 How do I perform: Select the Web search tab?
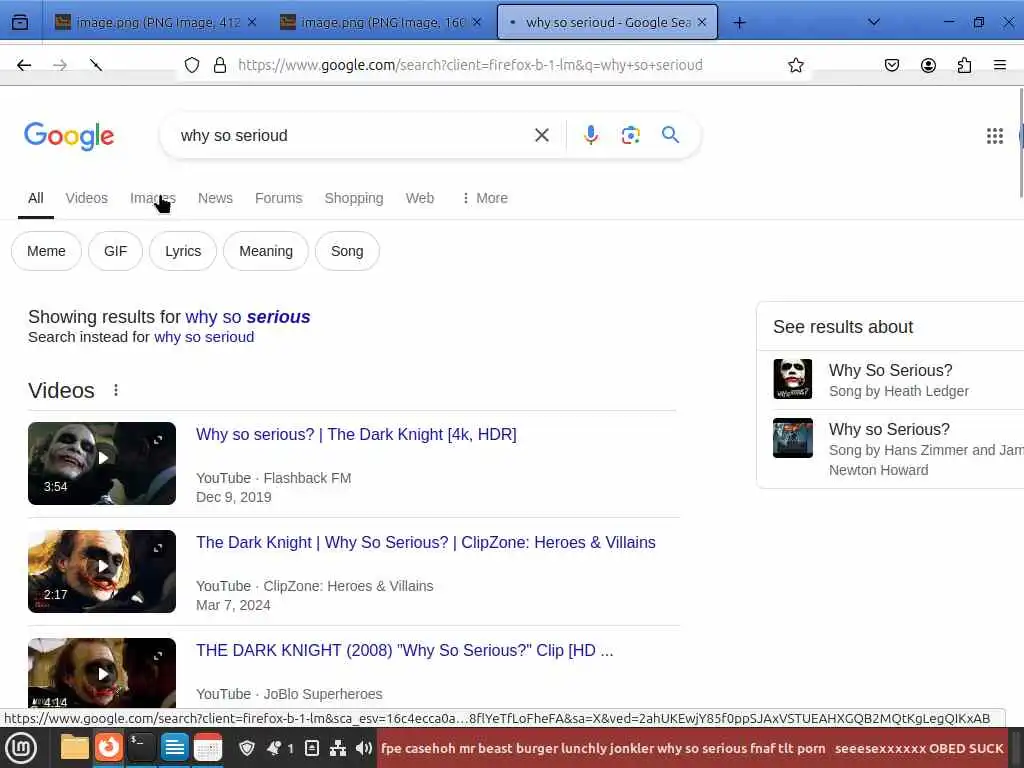coord(419,198)
